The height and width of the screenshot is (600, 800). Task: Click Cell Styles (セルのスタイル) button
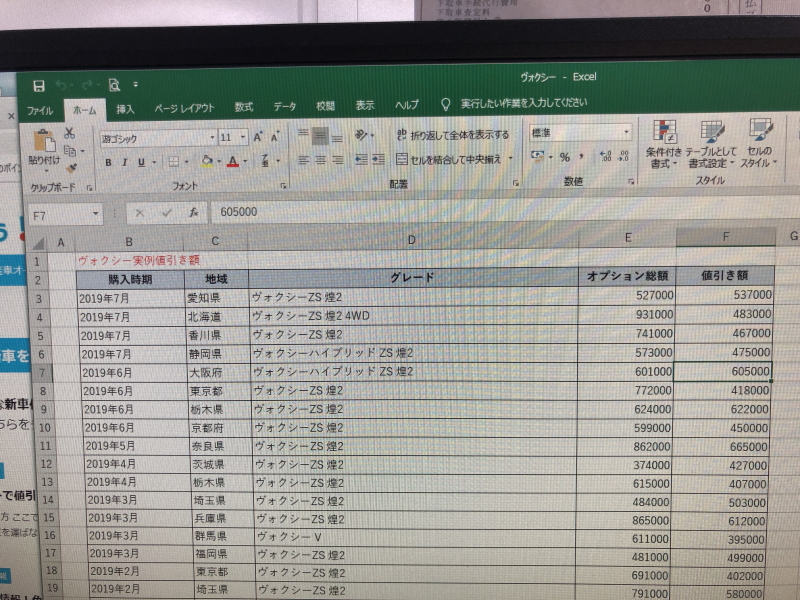click(x=759, y=143)
